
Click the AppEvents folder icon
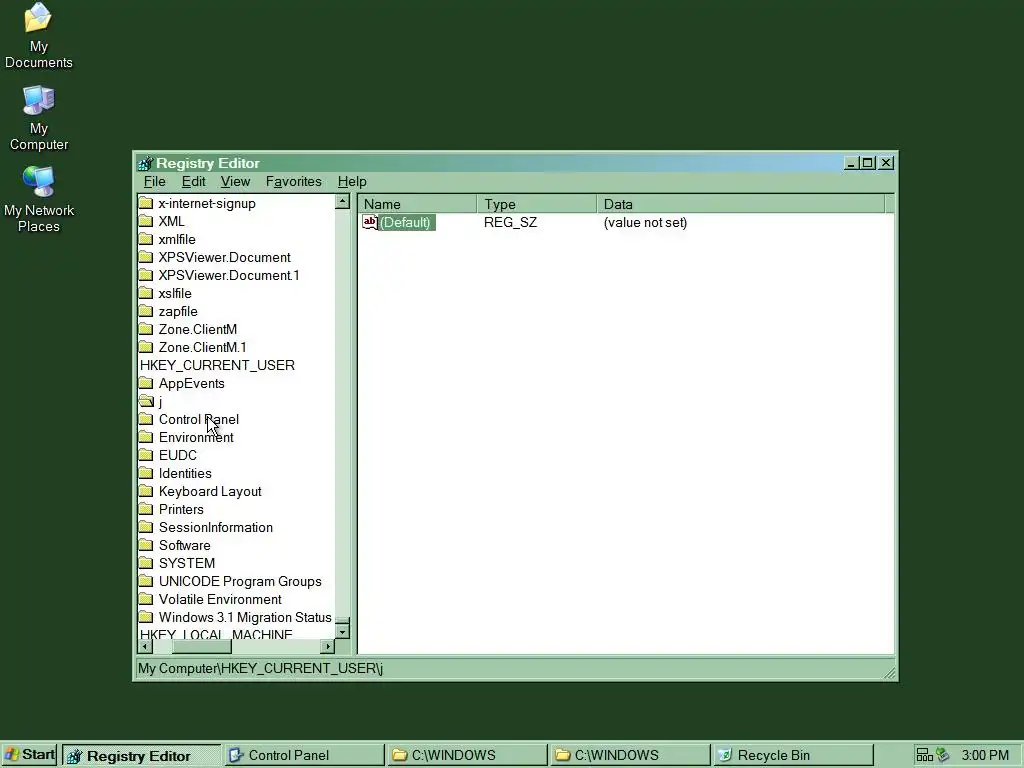(146, 383)
